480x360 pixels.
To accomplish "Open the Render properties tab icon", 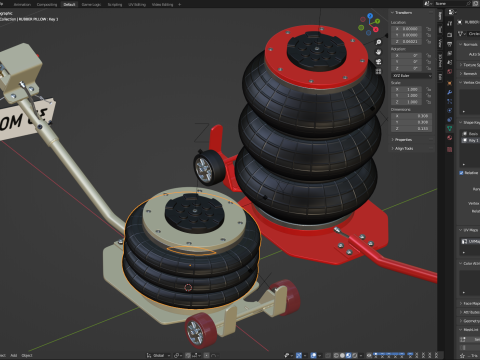I will coord(450,35).
